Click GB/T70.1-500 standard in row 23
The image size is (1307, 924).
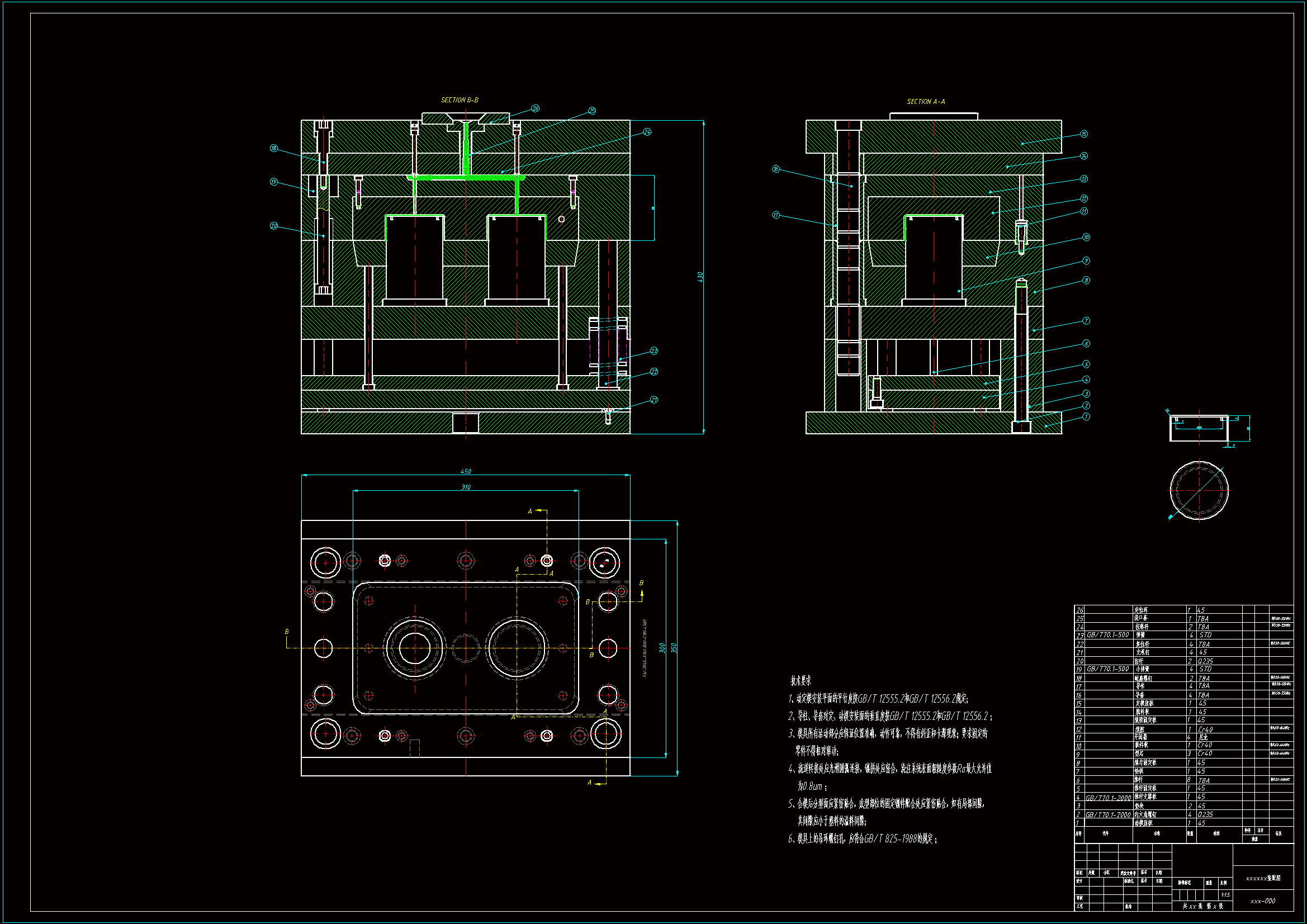click(1107, 635)
